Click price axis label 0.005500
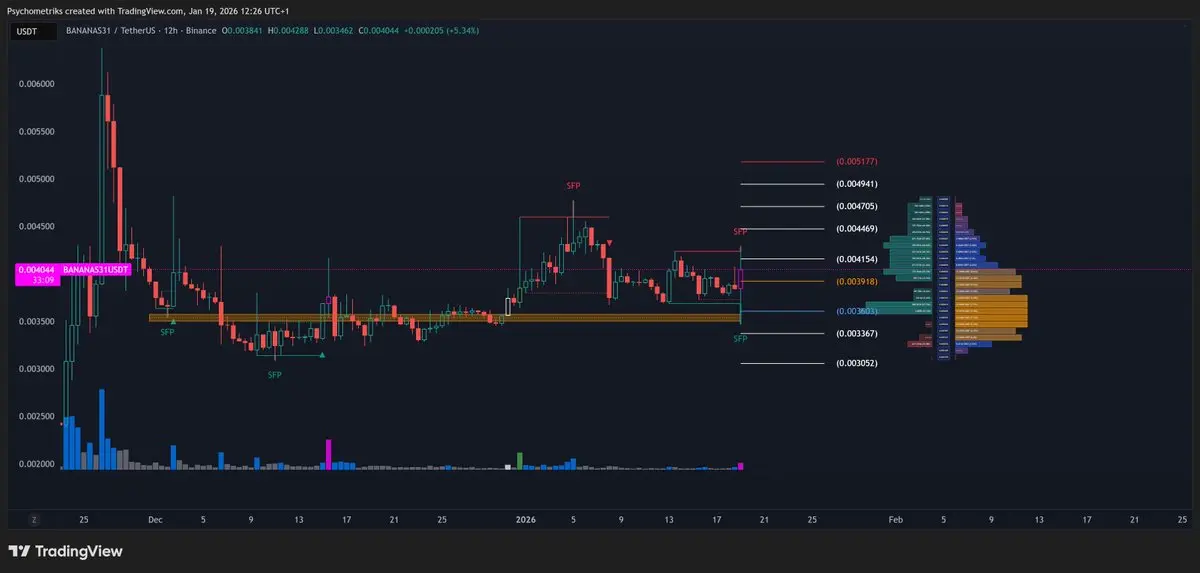Viewport: 1200px width, 573px height. [37, 132]
